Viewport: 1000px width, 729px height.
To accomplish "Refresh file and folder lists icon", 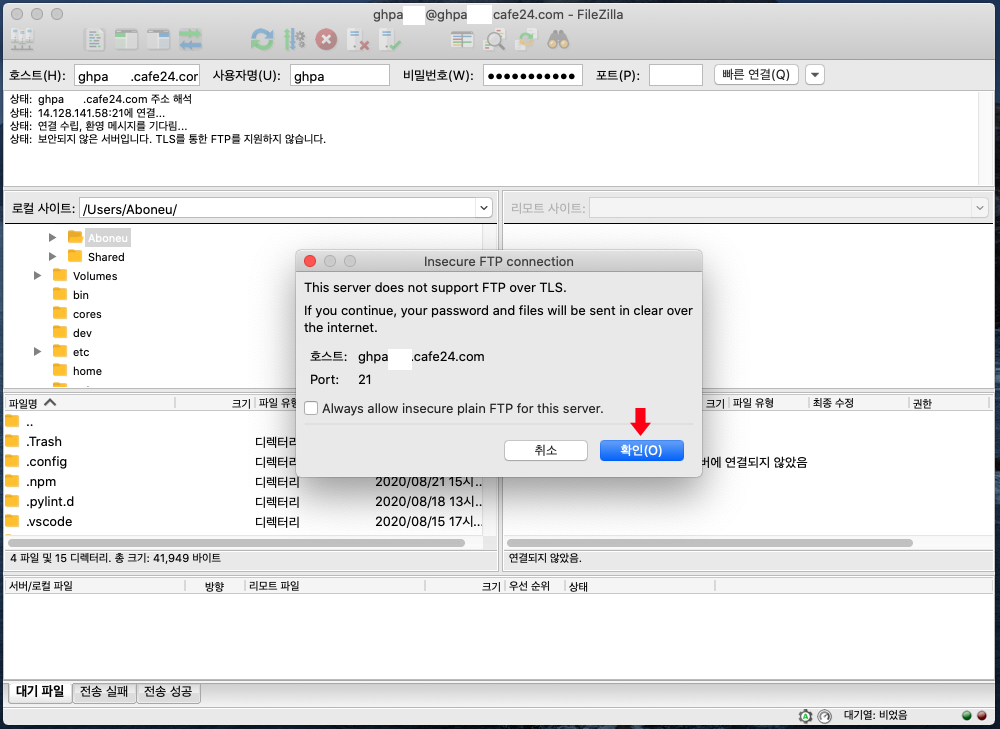I will coord(262,40).
